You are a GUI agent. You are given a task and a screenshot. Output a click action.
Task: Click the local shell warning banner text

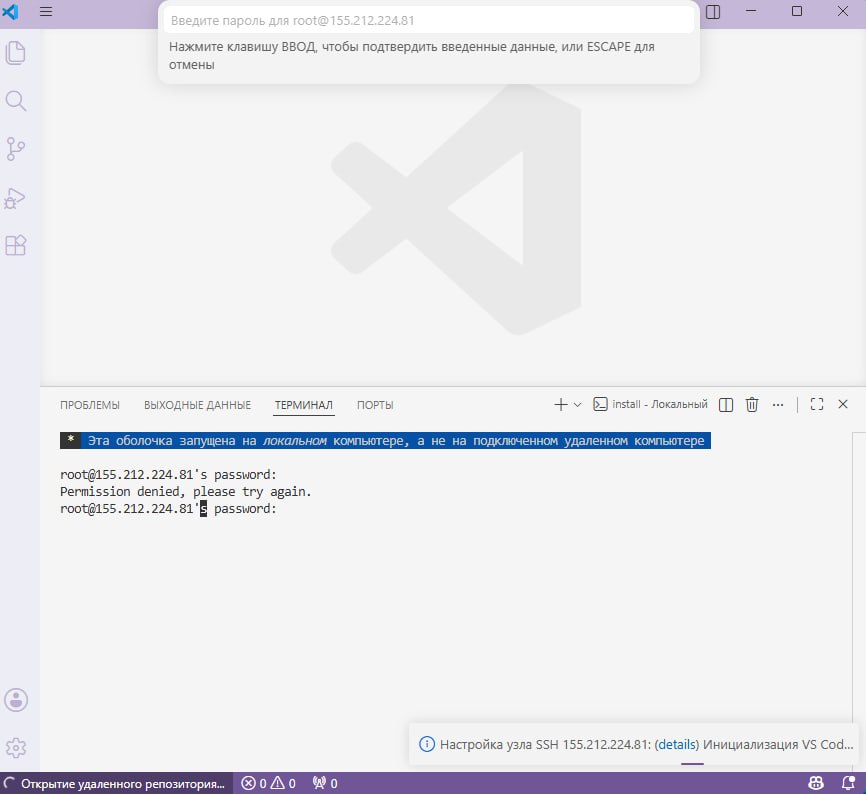pyautogui.click(x=385, y=441)
